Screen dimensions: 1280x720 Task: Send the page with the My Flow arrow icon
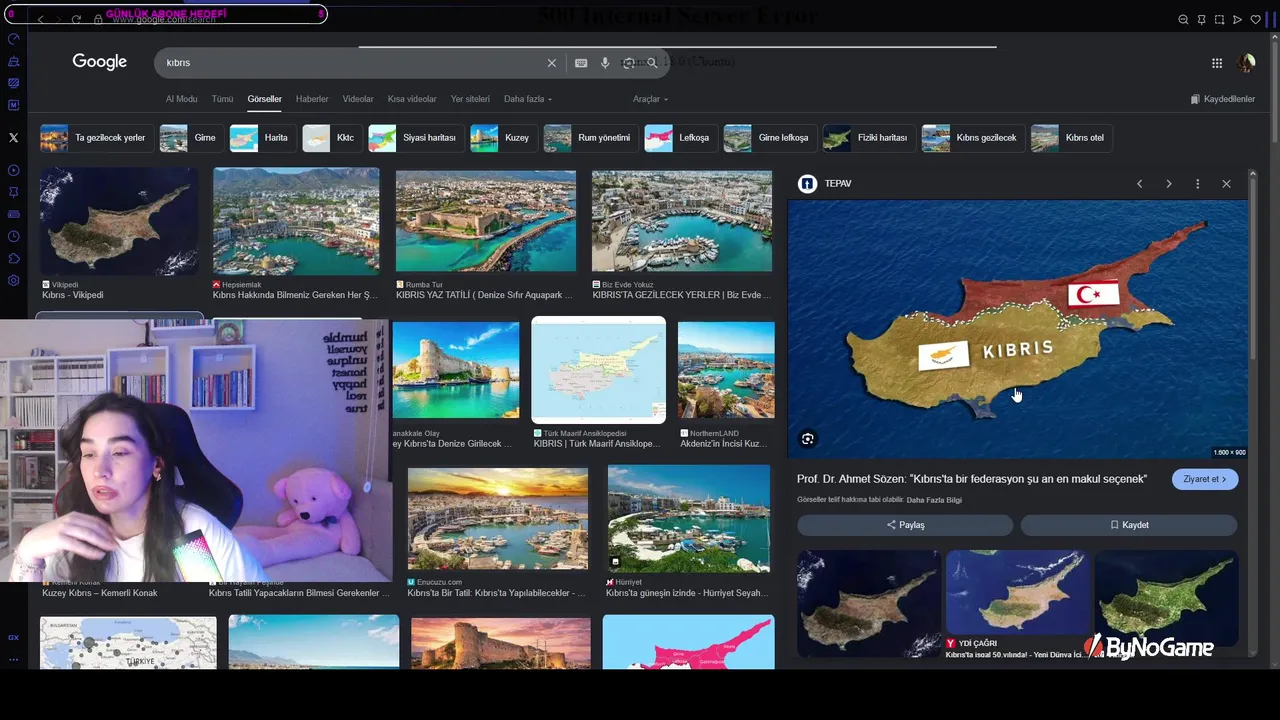coord(1237,19)
